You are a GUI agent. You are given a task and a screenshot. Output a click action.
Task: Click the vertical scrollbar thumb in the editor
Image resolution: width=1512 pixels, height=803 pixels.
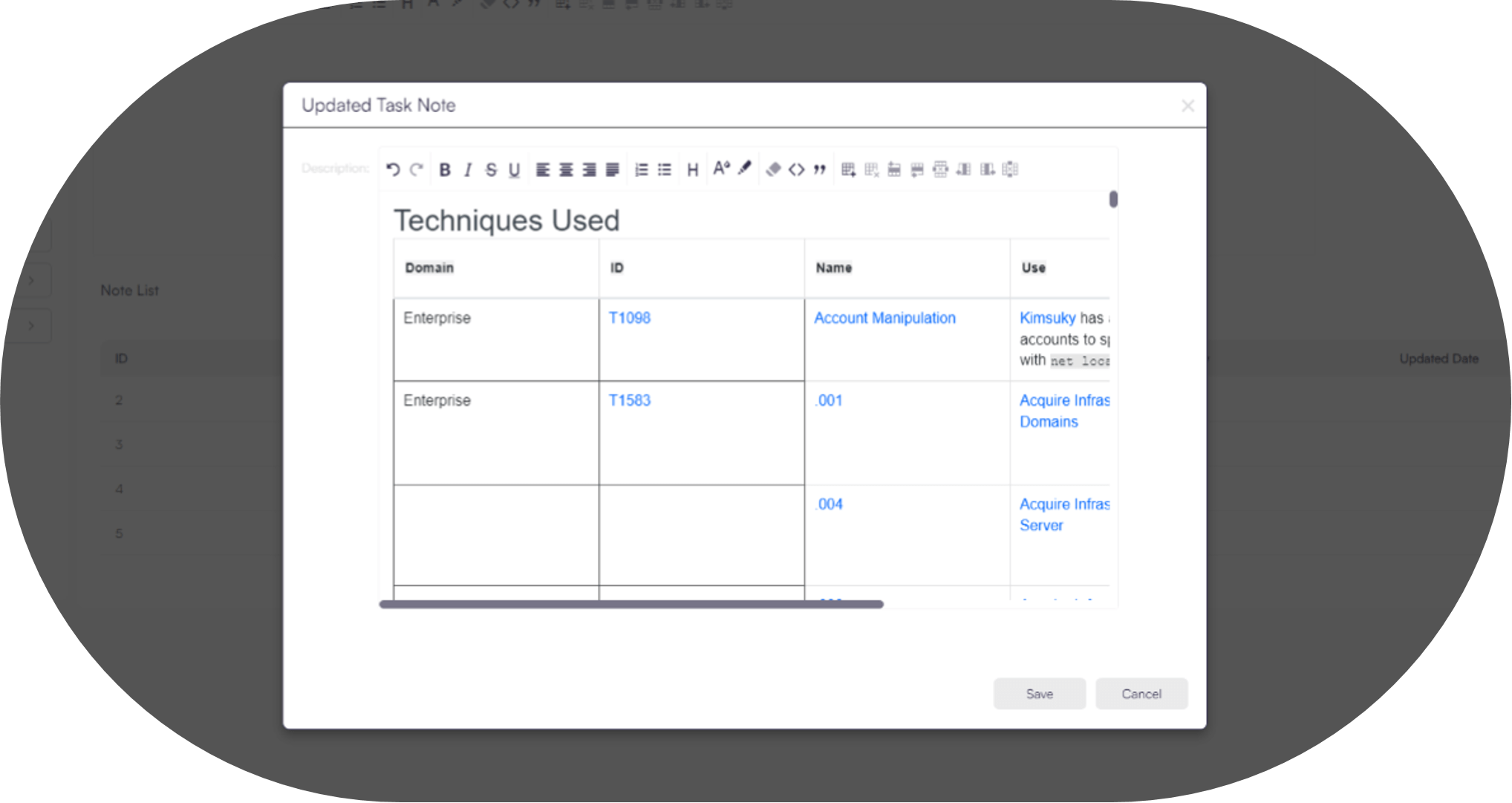click(x=1113, y=199)
